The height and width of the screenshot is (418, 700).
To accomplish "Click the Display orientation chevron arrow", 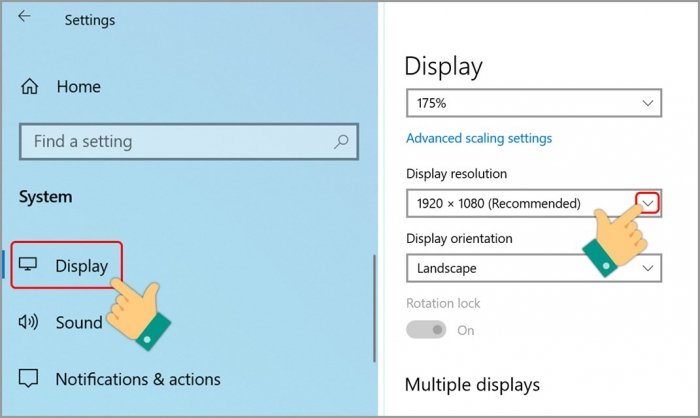I will [x=648, y=268].
